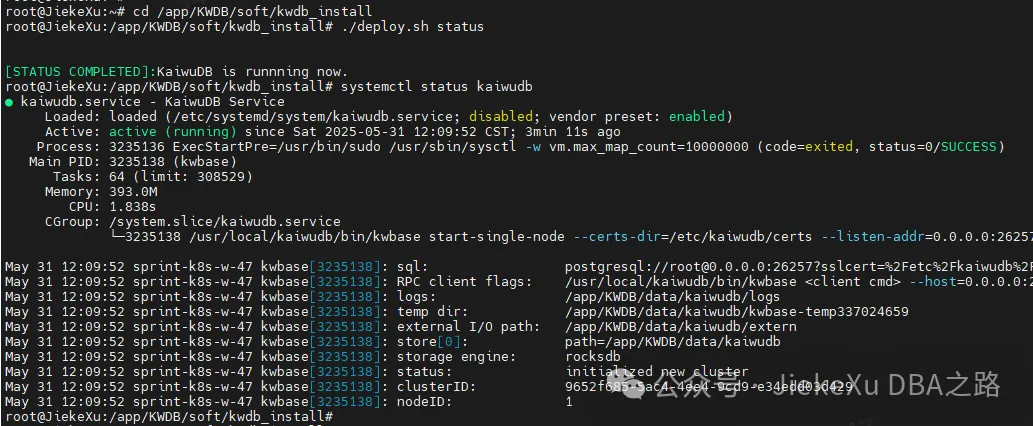Click '/usr/local/kaiwudb/bin/kwbase <client cmd>' value

coord(732,282)
